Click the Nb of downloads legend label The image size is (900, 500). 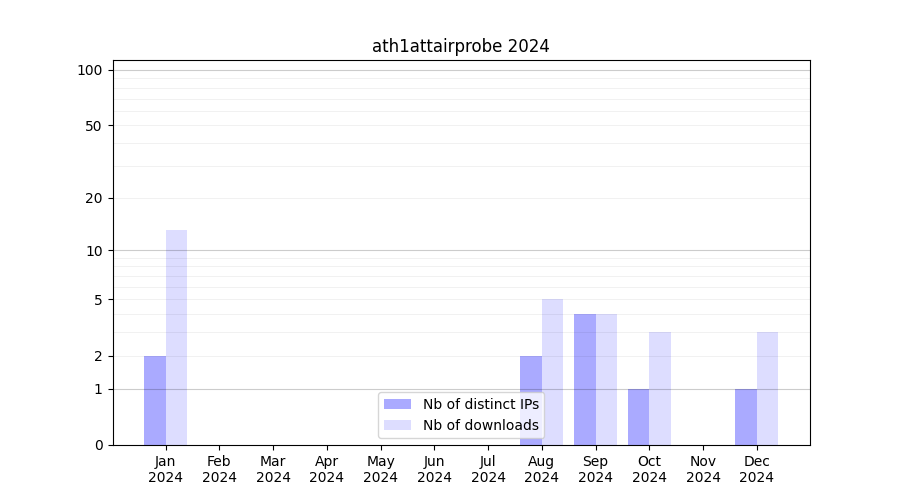point(480,425)
